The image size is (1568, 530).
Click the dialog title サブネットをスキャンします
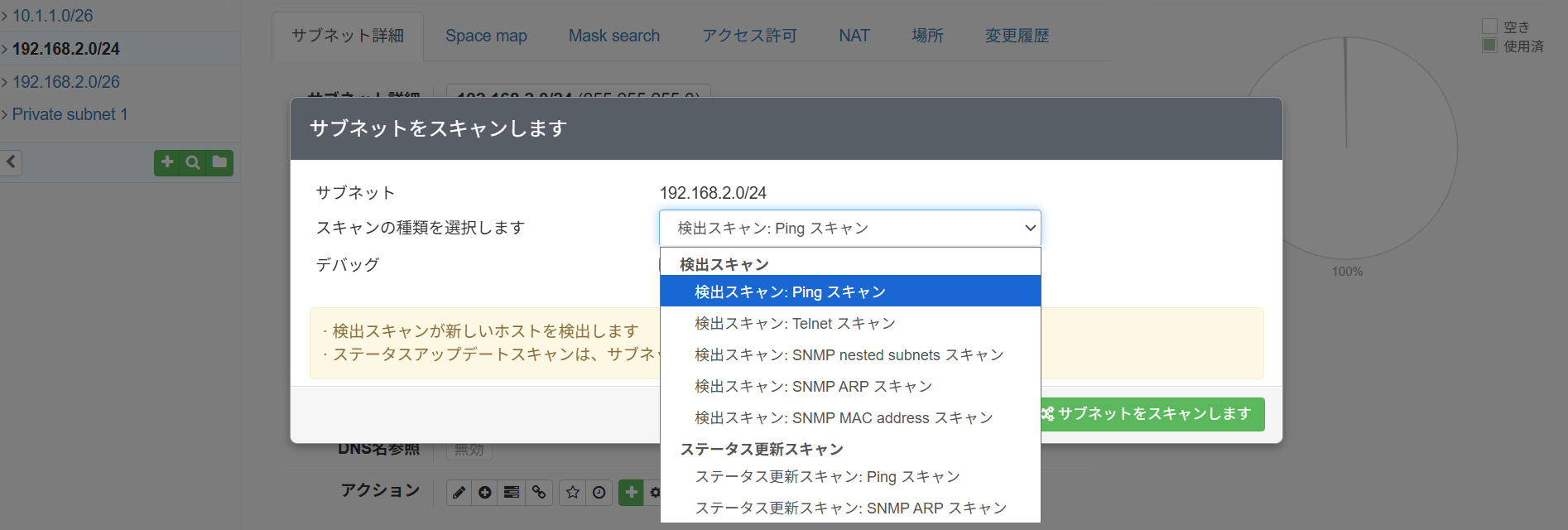point(438,128)
